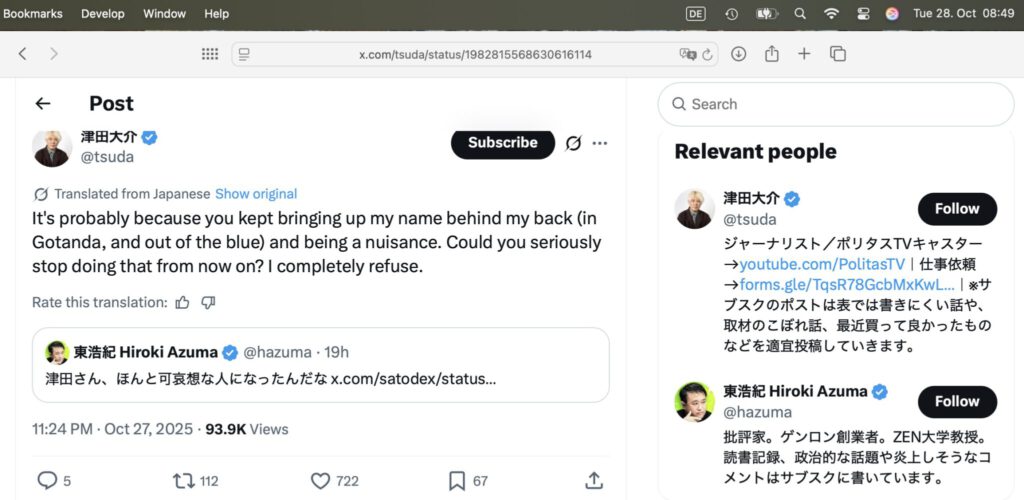Screen dimensions: 1024x500
Task: Click the back arrow beside Post
Action: pyautogui.click(x=42, y=103)
